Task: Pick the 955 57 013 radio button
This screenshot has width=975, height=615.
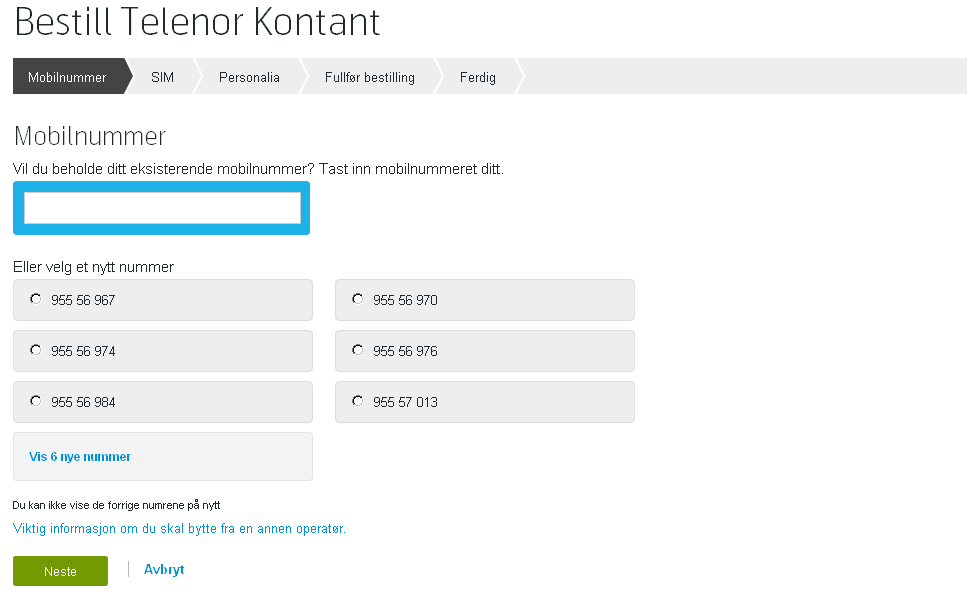Action: coord(358,401)
